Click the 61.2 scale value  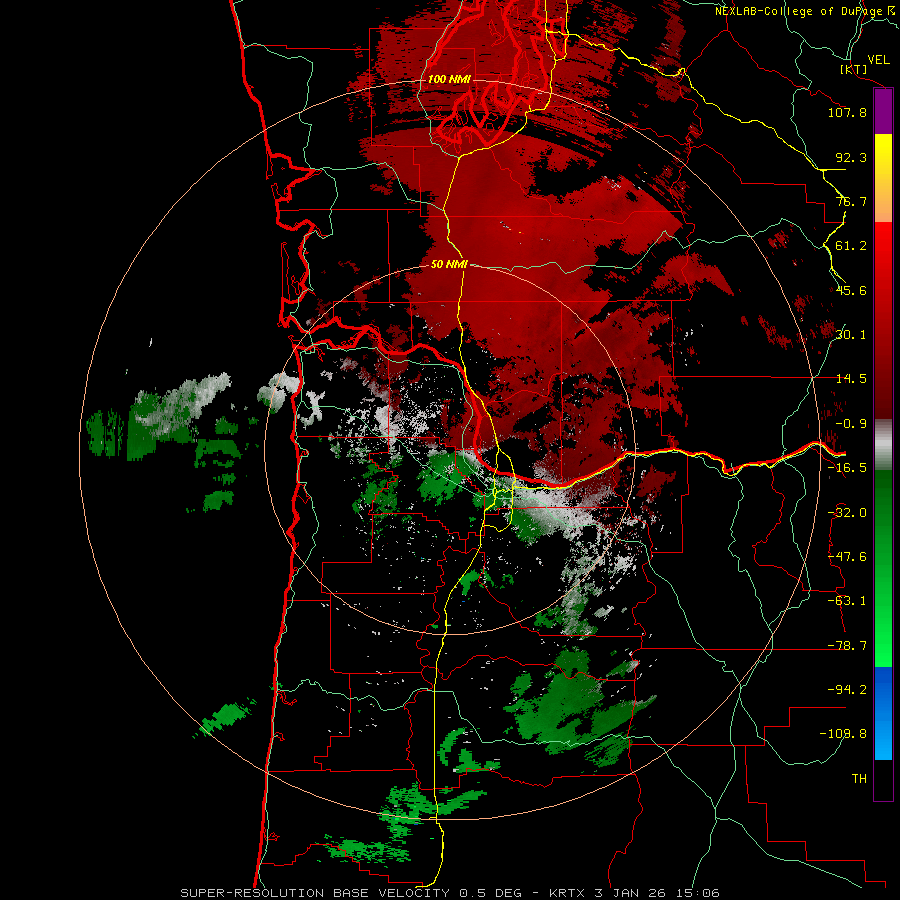pos(851,246)
